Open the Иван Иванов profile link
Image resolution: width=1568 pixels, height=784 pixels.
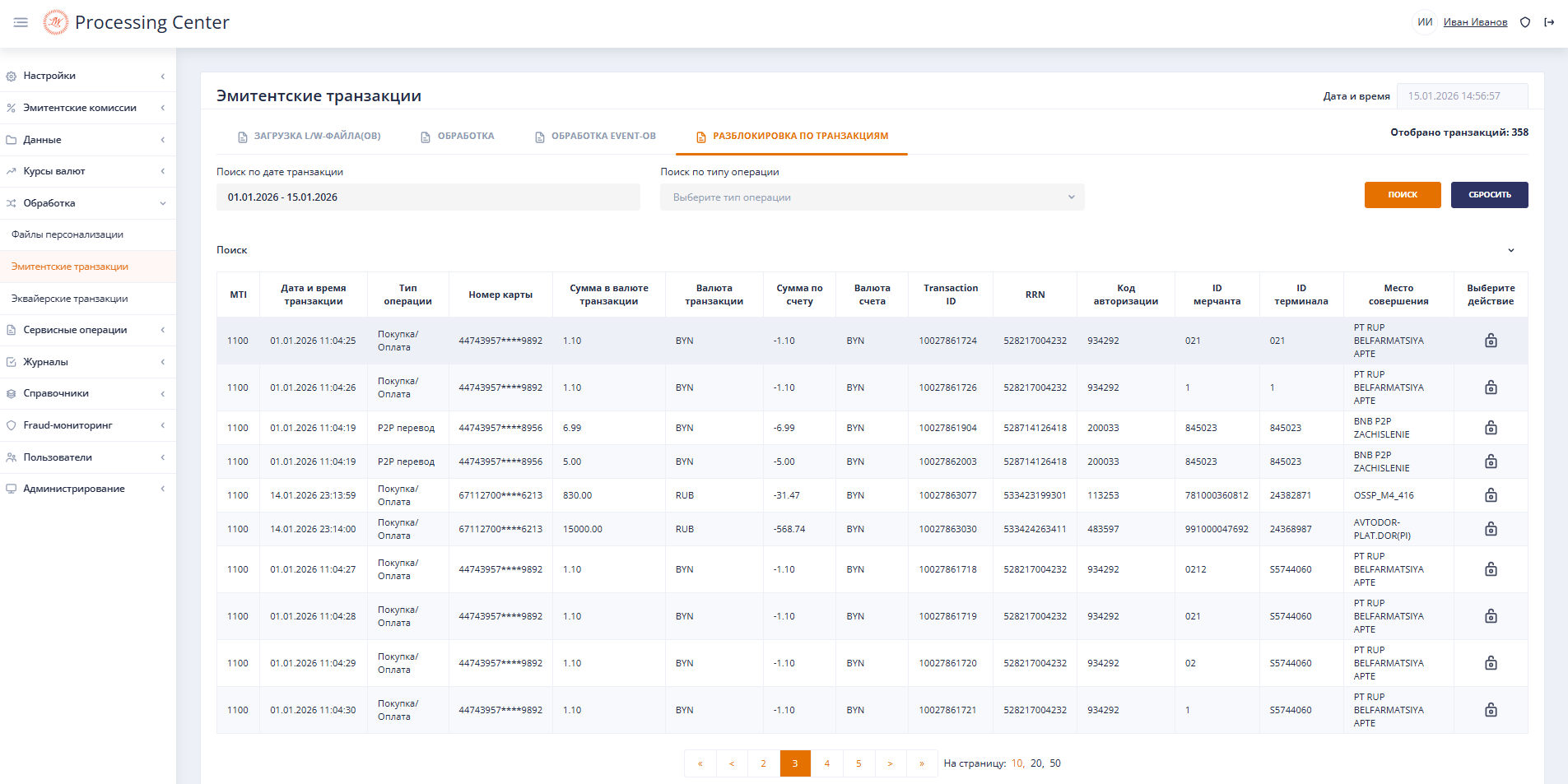(1475, 22)
